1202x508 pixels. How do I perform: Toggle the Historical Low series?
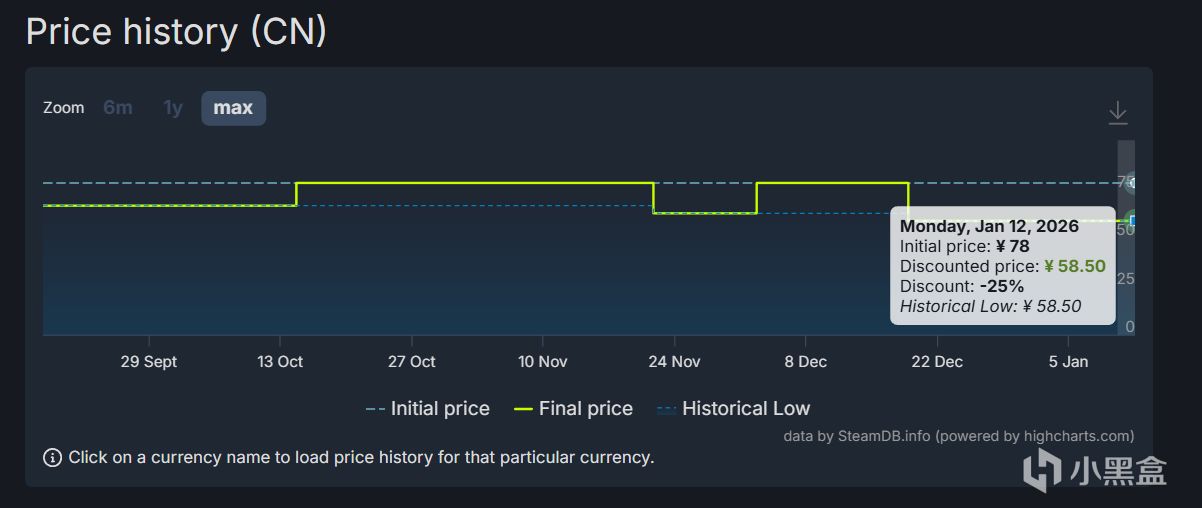745,409
